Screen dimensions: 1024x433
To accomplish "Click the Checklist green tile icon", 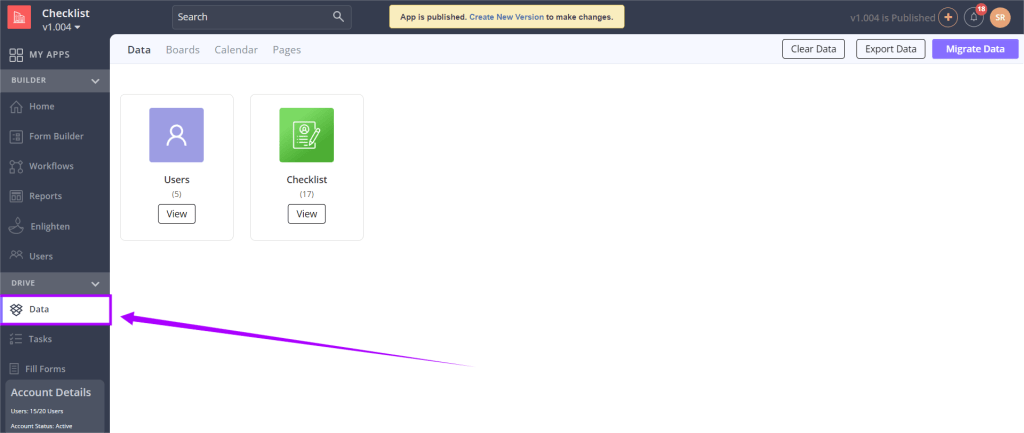I will pyautogui.click(x=306, y=135).
